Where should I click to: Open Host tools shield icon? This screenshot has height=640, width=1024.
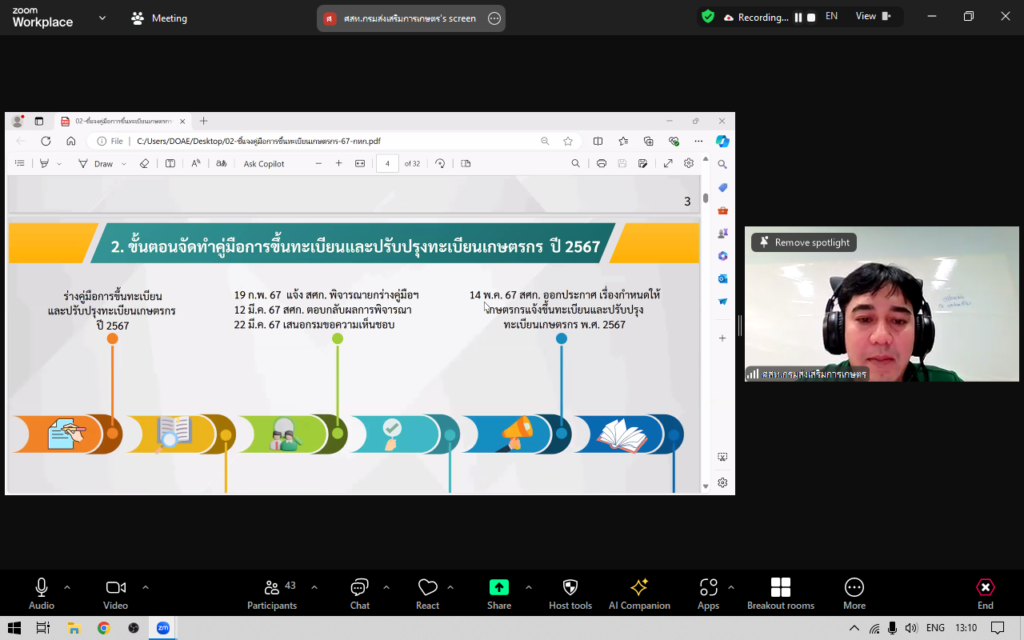click(x=571, y=593)
